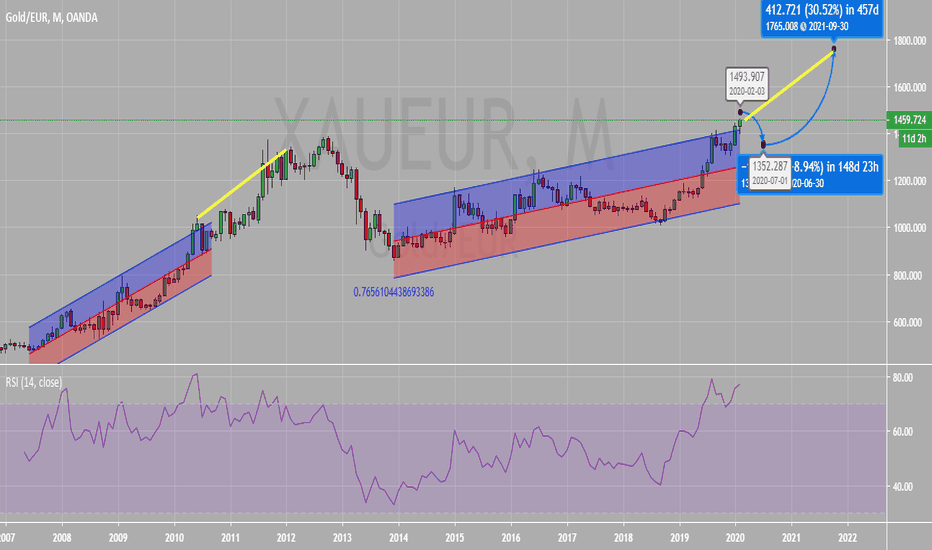Viewport: 932px width, 550px height.
Task: Click the 2019 label on time axis
Action: click(x=679, y=538)
